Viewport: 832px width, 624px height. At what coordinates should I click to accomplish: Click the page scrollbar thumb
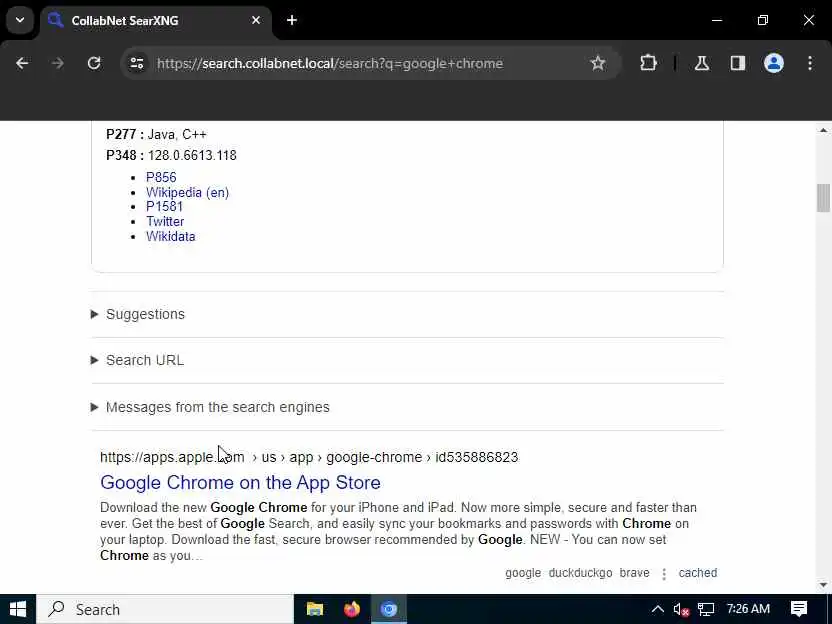click(x=823, y=197)
